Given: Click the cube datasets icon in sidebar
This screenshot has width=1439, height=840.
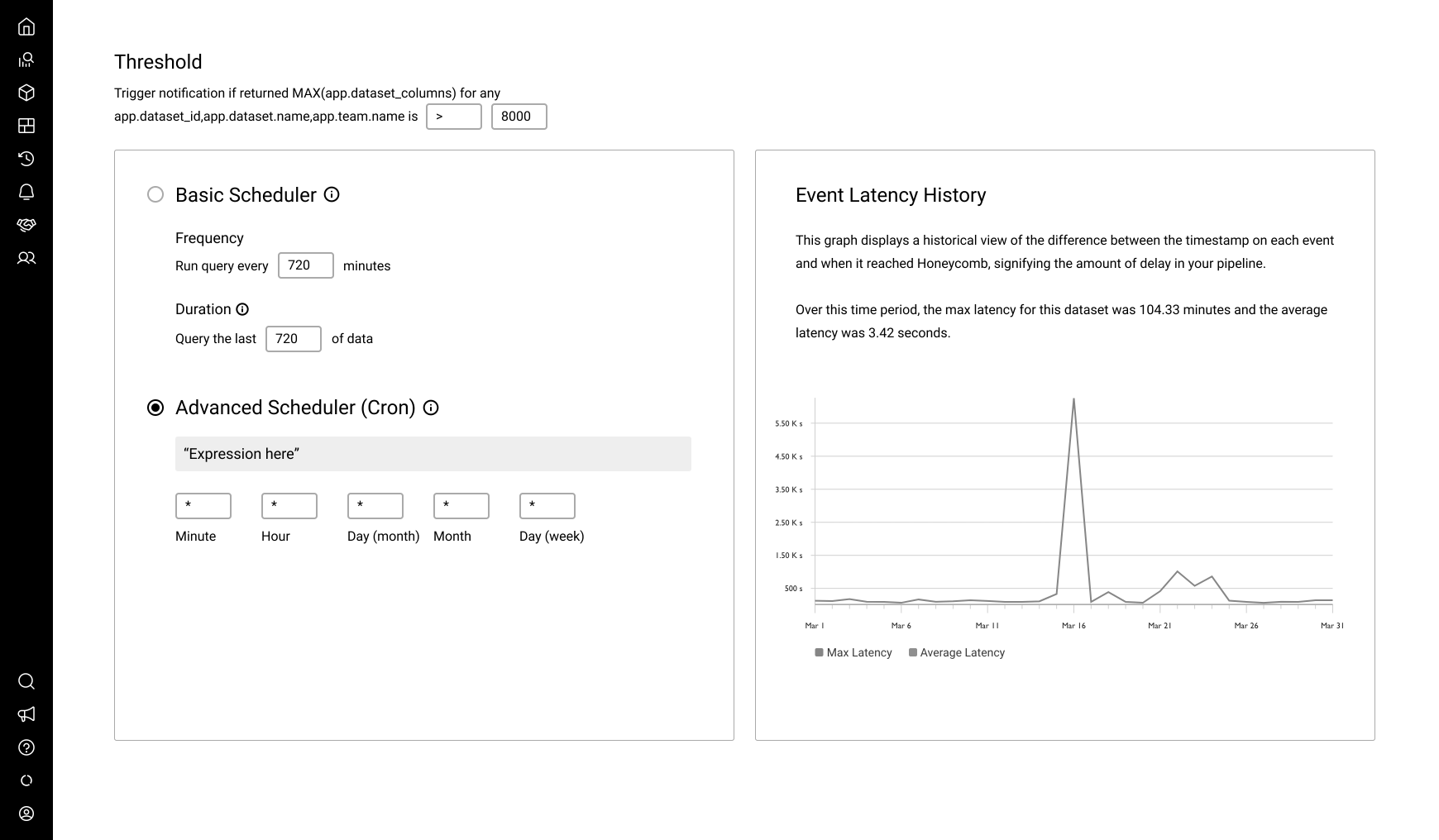Looking at the screenshot, I should (26, 93).
